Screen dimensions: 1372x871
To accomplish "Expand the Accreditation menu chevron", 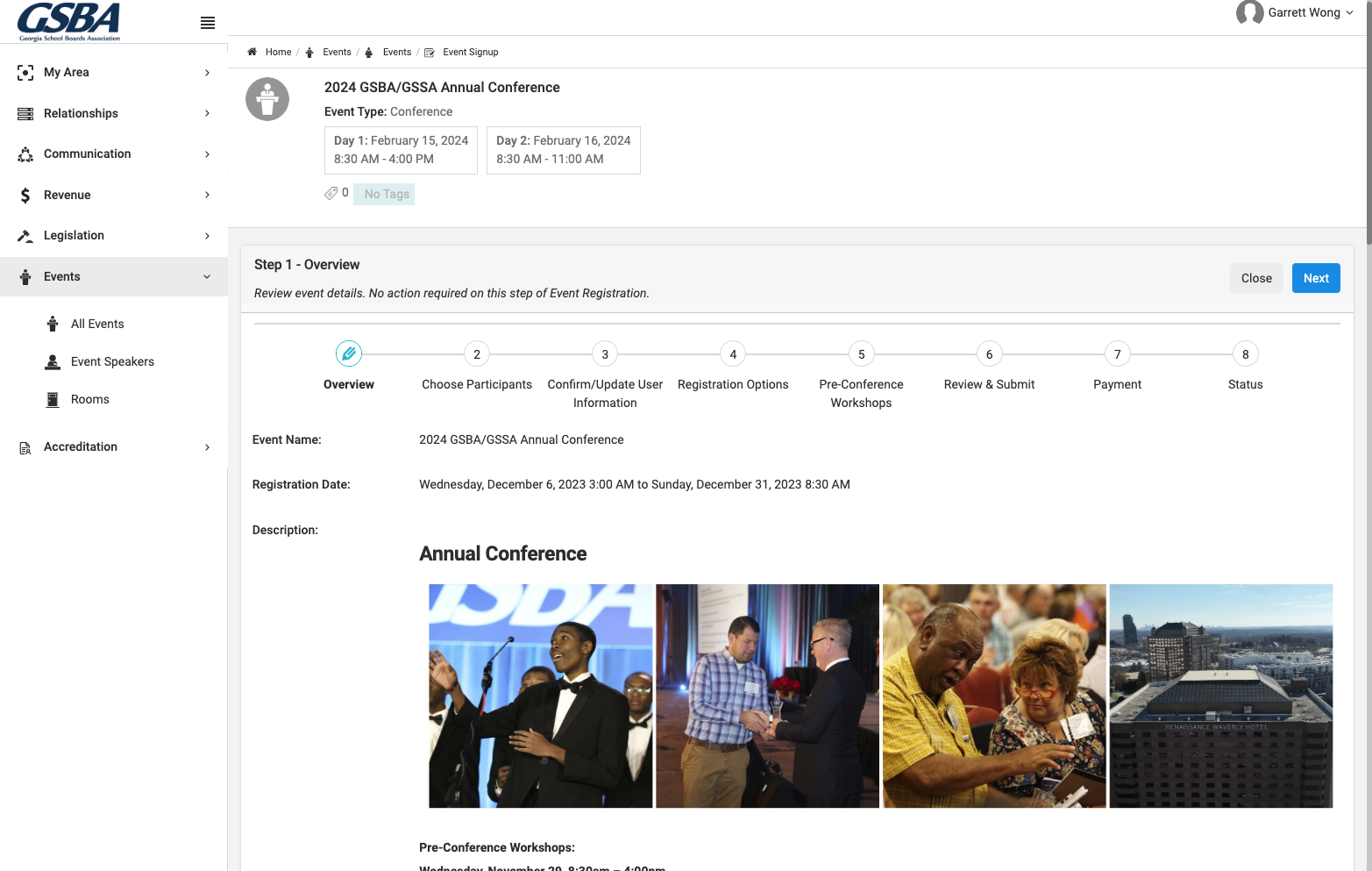I will pyautogui.click(x=207, y=447).
